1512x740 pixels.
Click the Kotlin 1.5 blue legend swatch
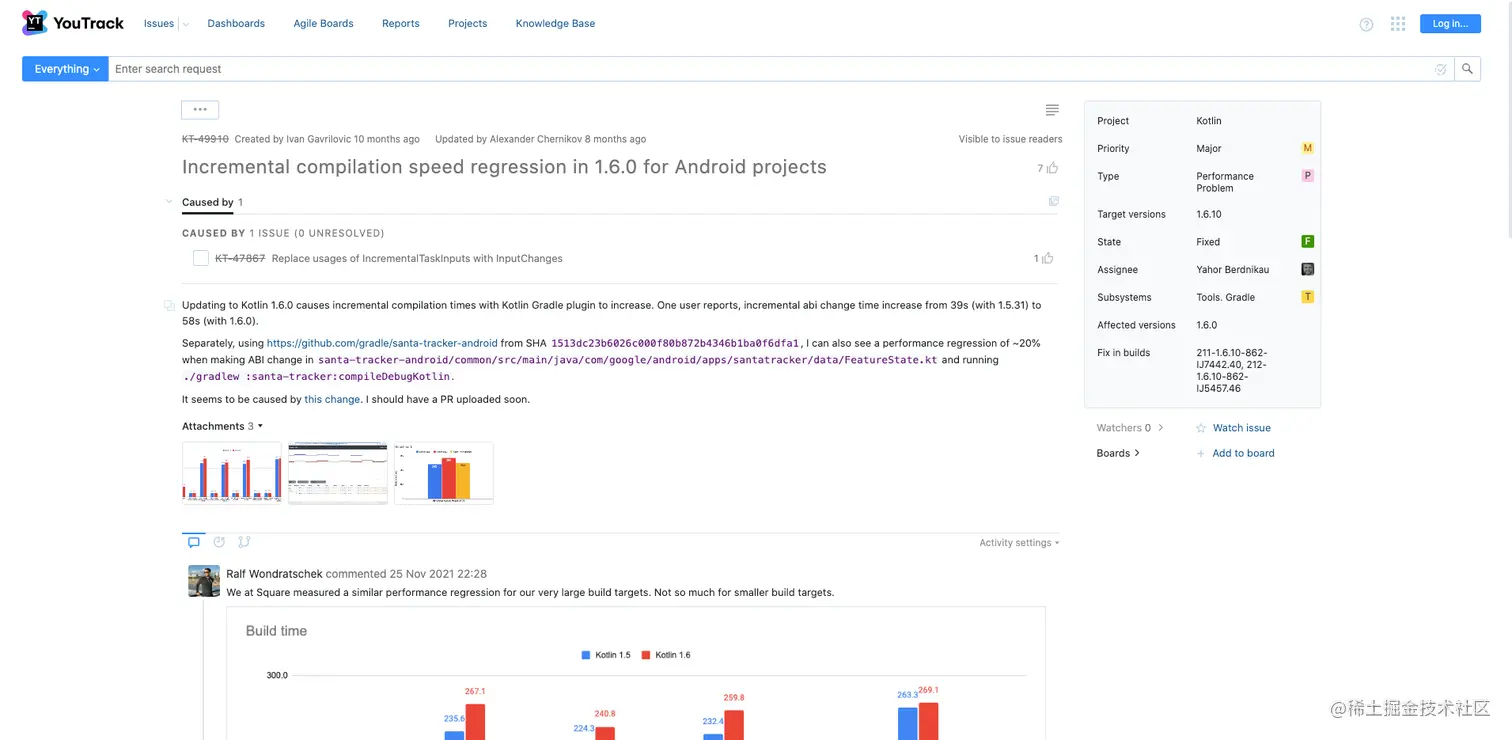(586, 655)
